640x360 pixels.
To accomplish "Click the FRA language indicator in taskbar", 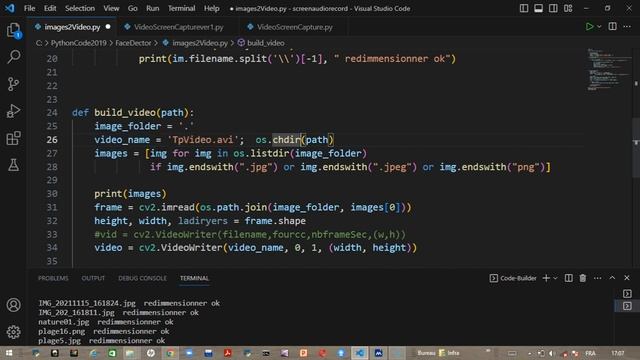I will (x=590, y=353).
